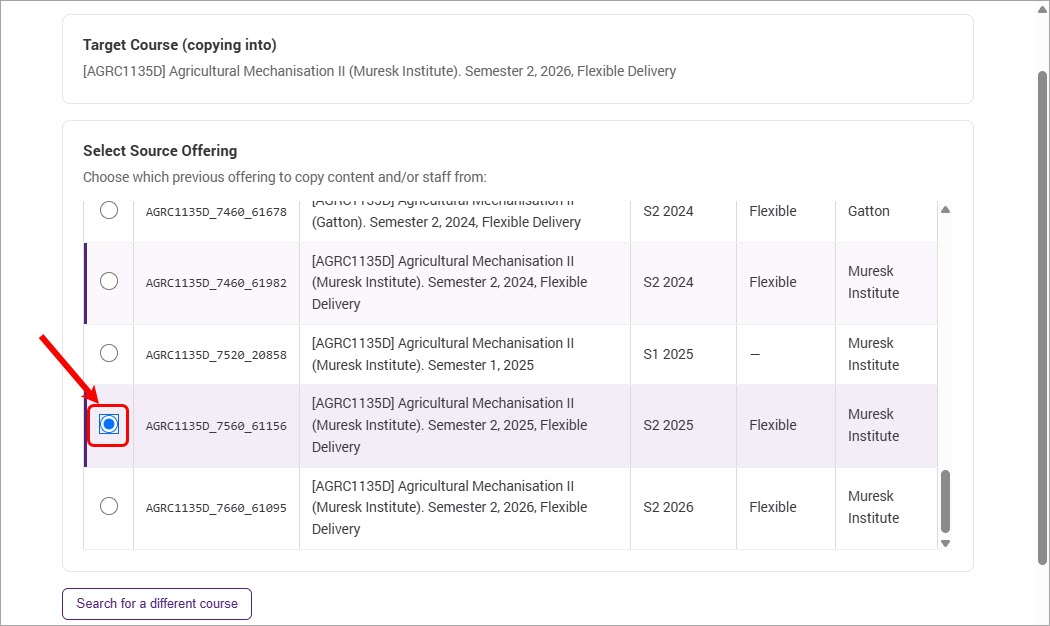This screenshot has height=626, width=1050.
Task: Click the S2 2025 term cell
Action: tap(668, 425)
